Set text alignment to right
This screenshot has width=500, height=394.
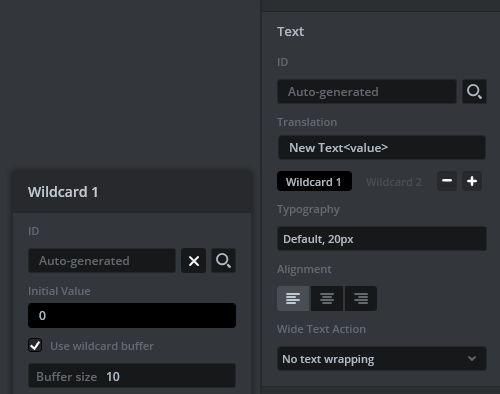pyautogui.click(x=361, y=298)
